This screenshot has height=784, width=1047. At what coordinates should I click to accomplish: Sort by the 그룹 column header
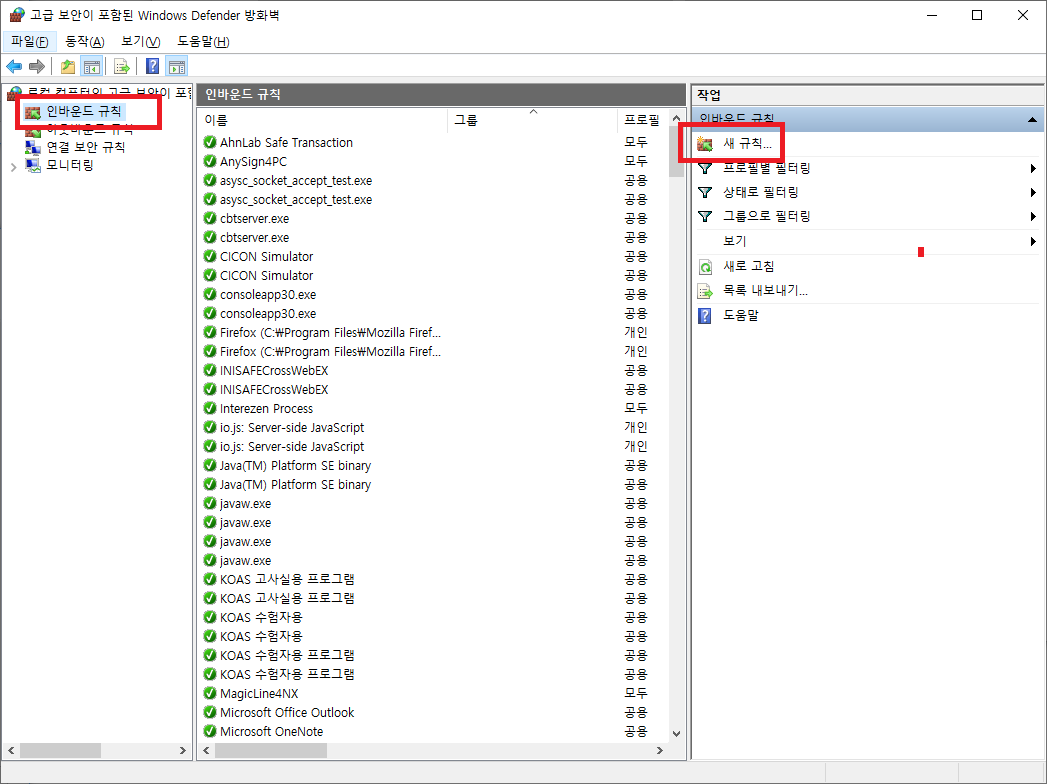pos(532,120)
